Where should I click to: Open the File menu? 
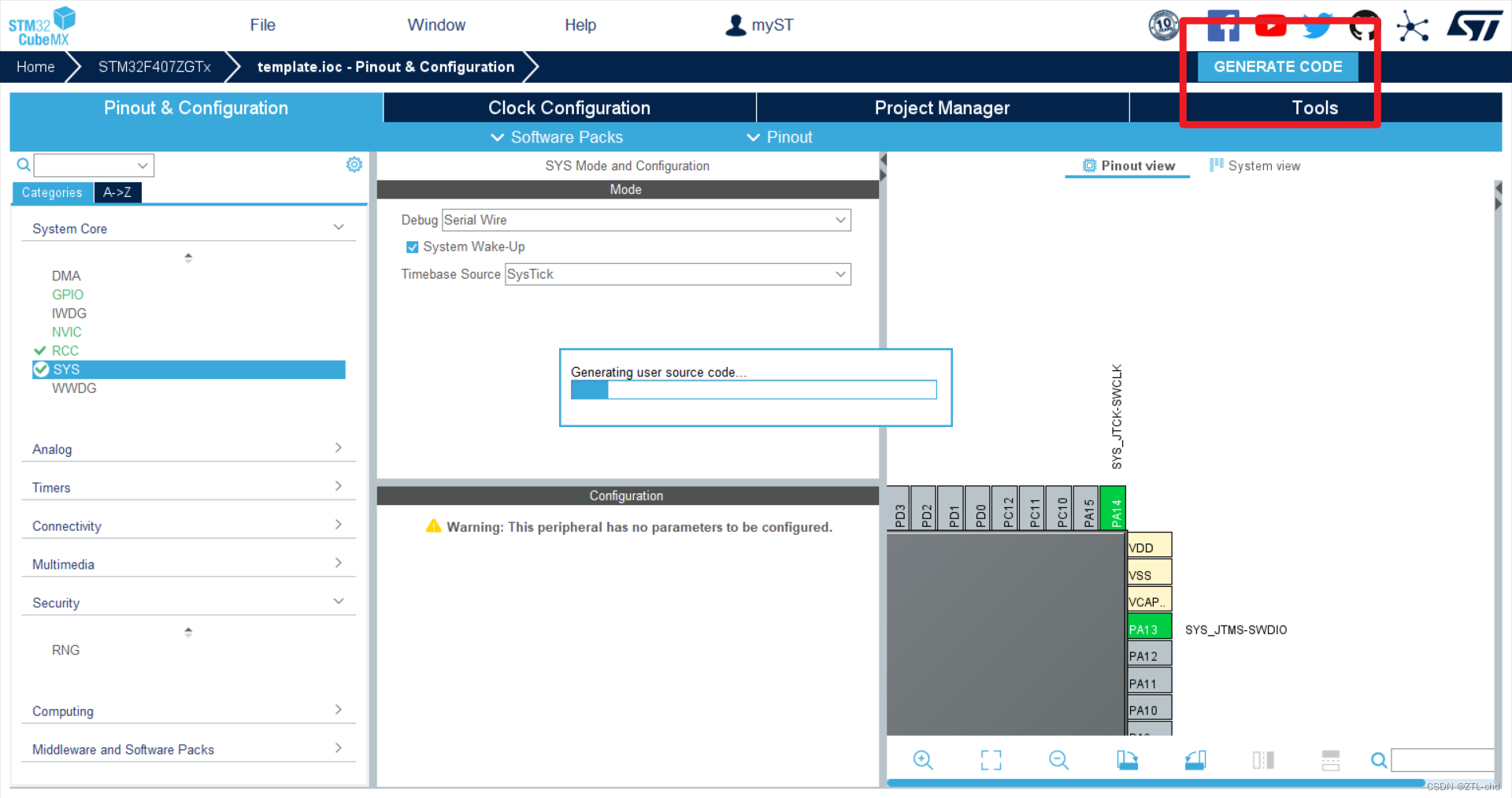coord(262,25)
